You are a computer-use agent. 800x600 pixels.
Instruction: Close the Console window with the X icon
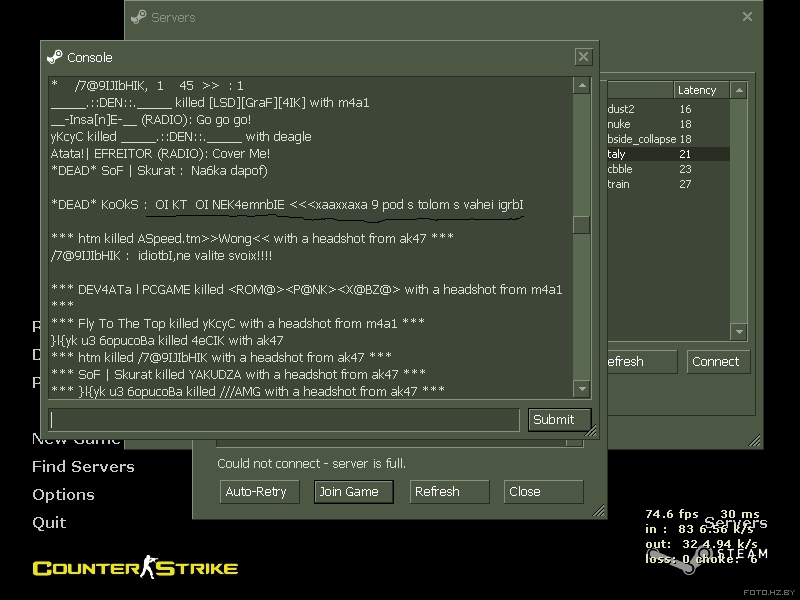tap(583, 57)
